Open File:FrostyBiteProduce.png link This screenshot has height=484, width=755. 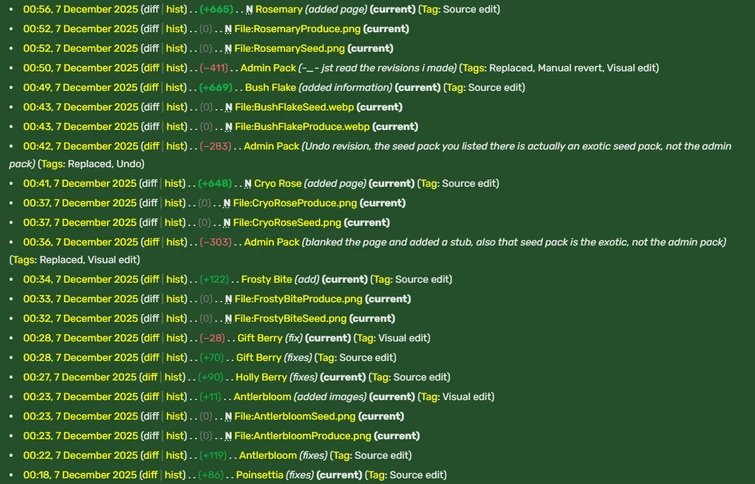[x=298, y=299]
